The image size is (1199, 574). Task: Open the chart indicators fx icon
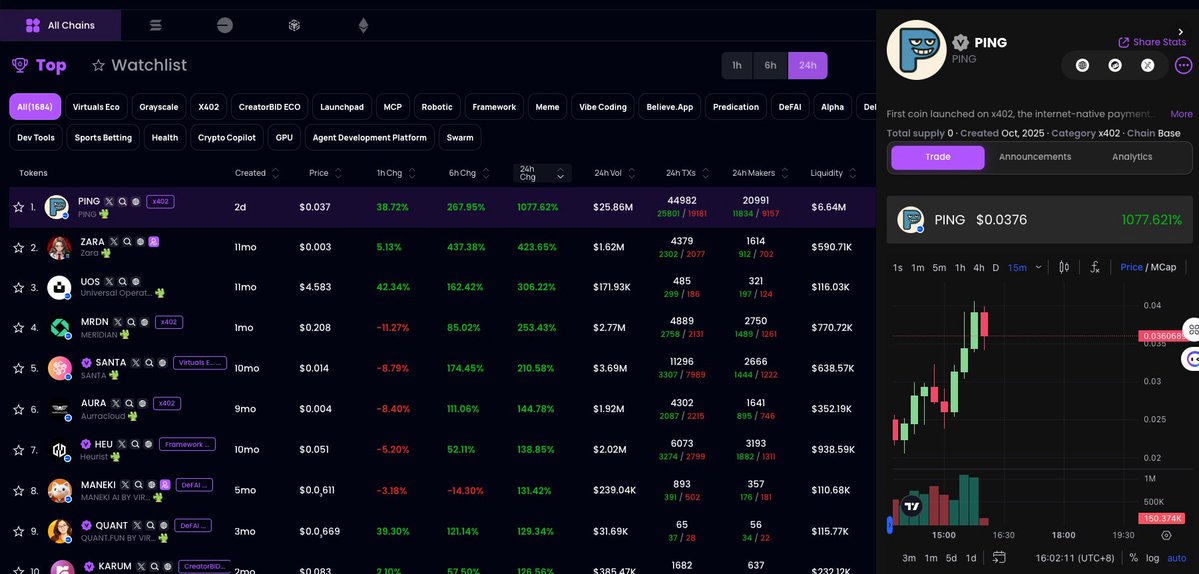[x=1095, y=267]
